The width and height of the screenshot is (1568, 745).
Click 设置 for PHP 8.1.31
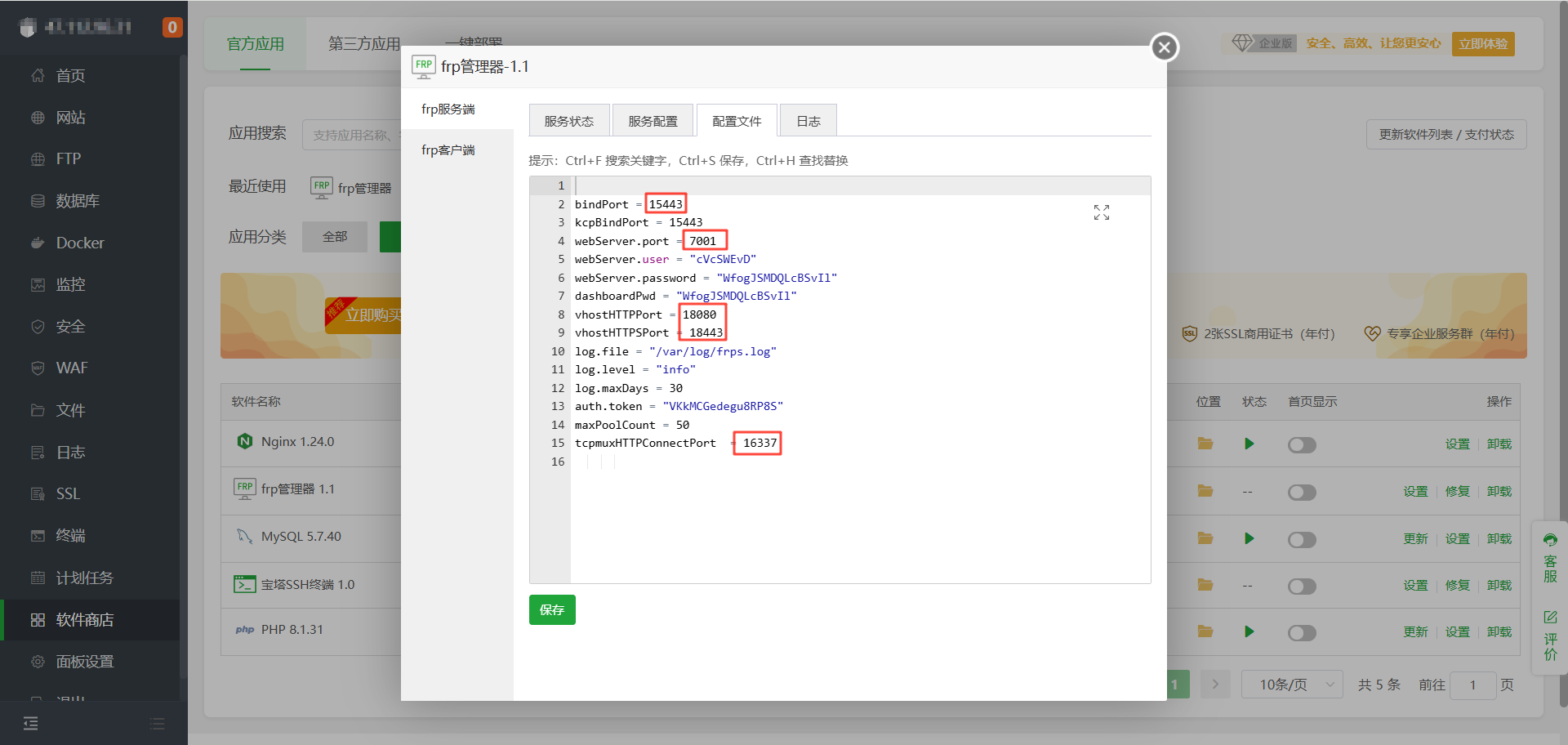[x=1458, y=632]
